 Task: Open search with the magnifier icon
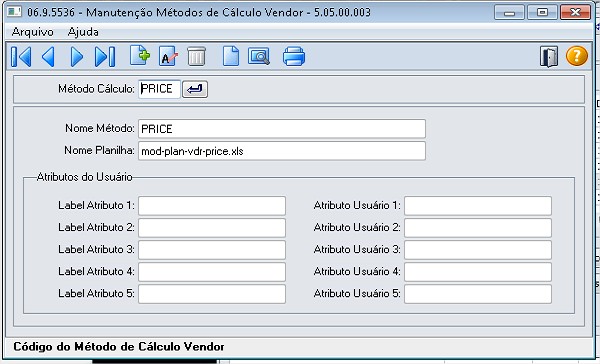coord(259,56)
